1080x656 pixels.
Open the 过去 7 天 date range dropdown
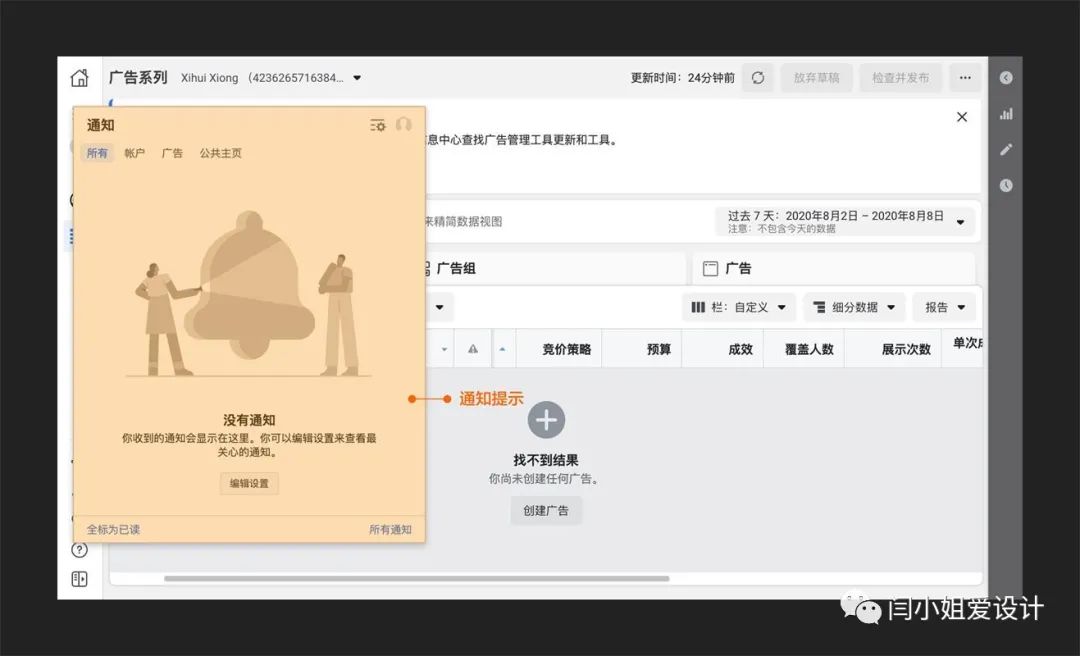pyautogui.click(x=845, y=222)
